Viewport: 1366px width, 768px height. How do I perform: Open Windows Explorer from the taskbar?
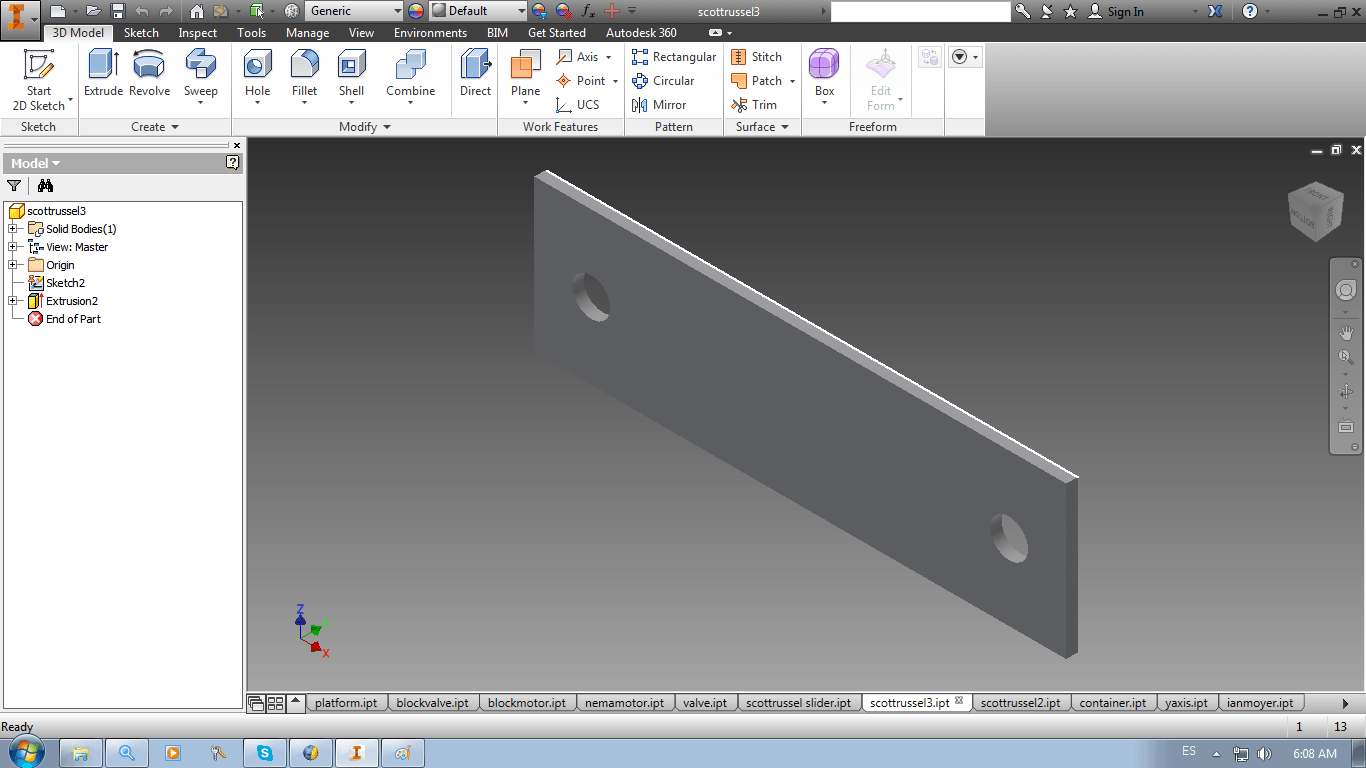81,753
